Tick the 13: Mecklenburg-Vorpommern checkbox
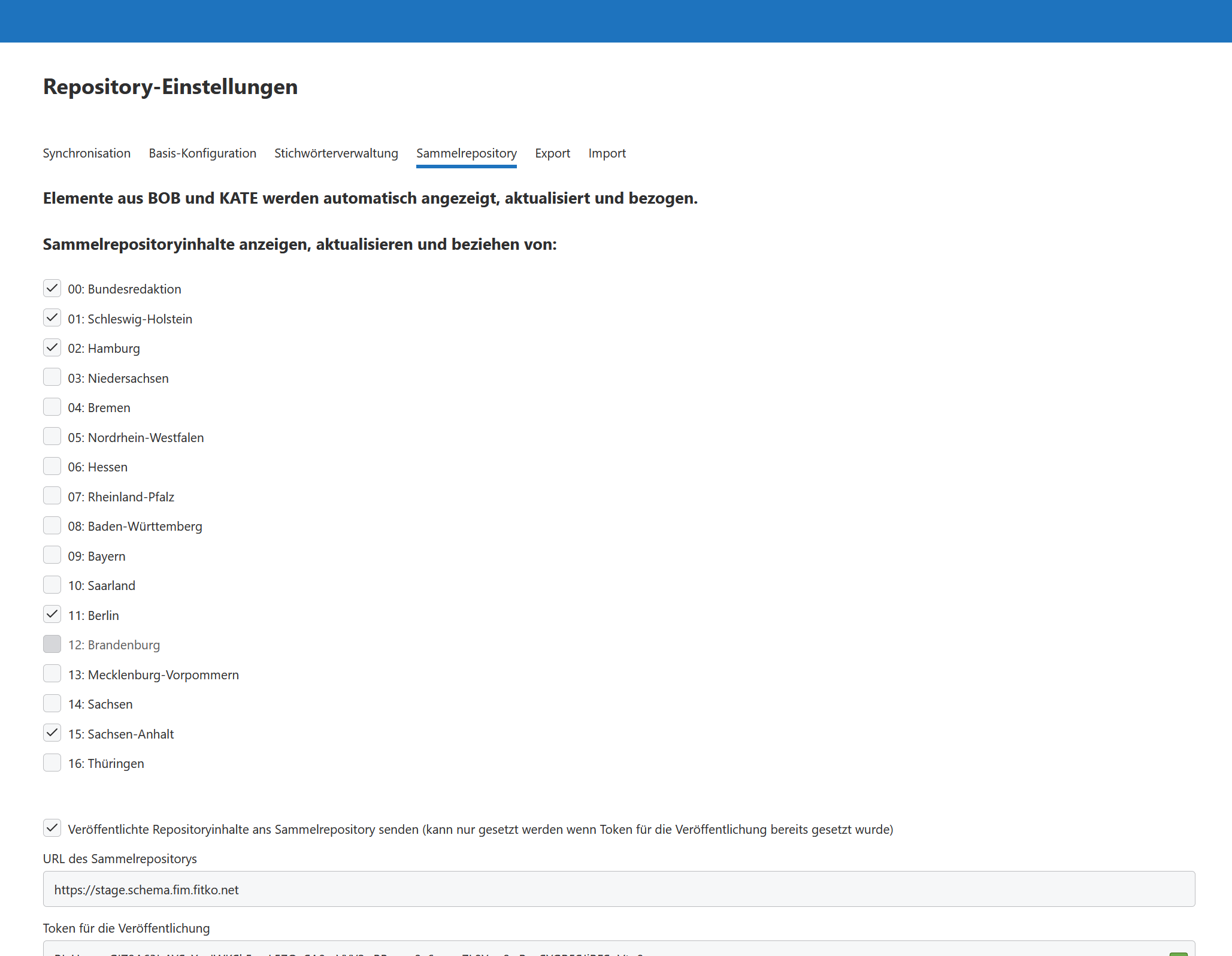The width and height of the screenshot is (1232, 956). pyautogui.click(x=52, y=674)
